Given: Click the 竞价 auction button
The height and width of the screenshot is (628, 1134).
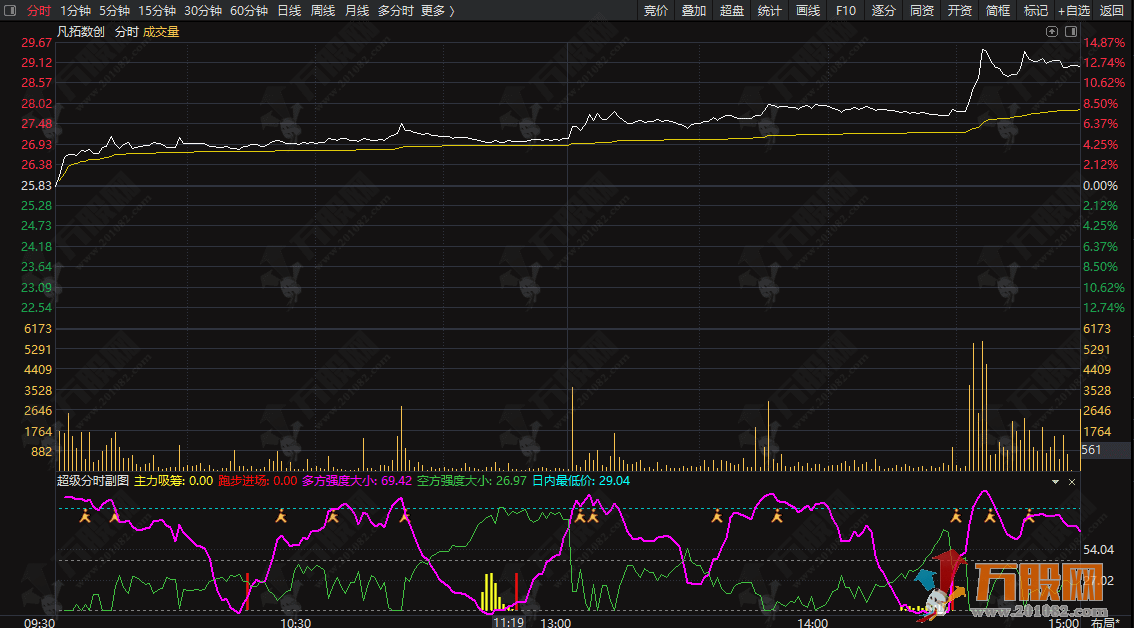Looking at the screenshot, I should (656, 10).
